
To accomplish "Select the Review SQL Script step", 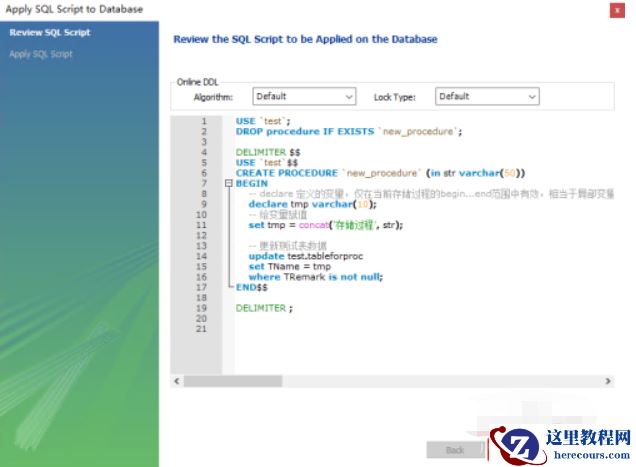I will [50, 32].
